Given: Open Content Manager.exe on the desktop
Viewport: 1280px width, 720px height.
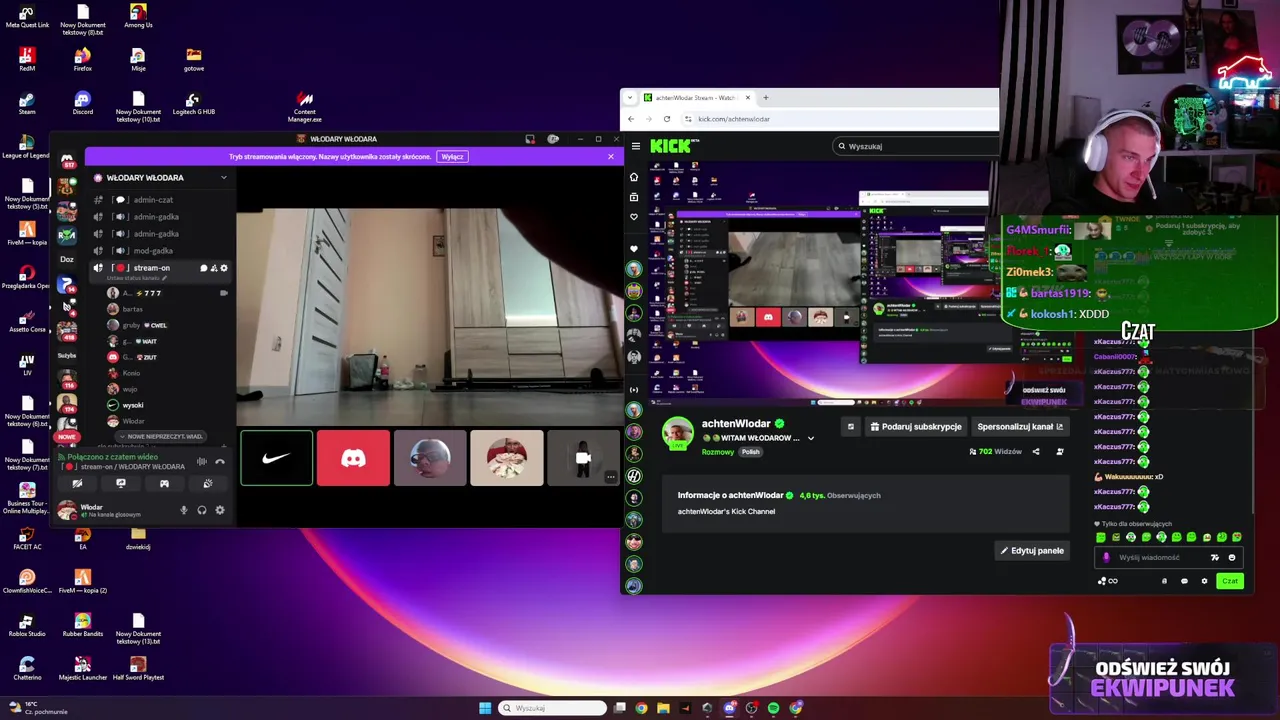Looking at the screenshot, I should click(305, 106).
